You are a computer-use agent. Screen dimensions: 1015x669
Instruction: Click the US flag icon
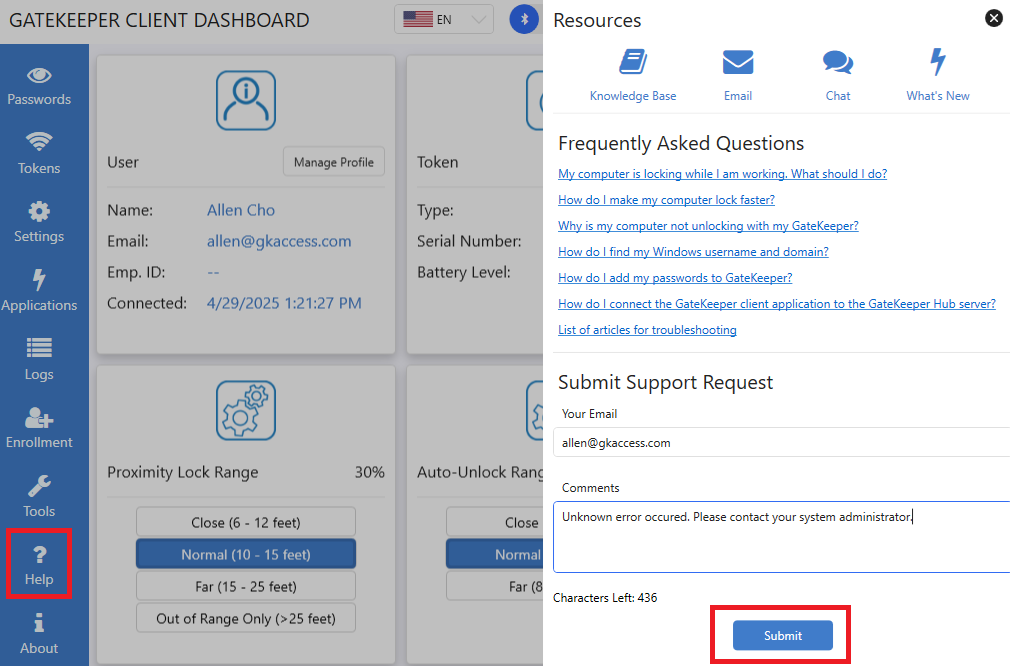point(418,19)
